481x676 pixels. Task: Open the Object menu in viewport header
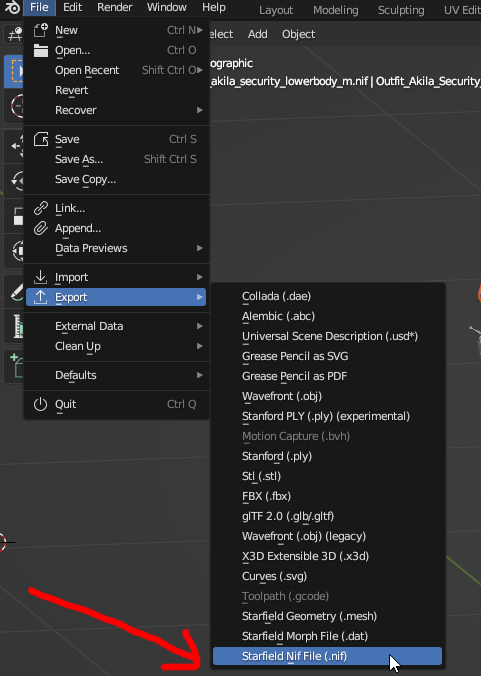(x=298, y=34)
